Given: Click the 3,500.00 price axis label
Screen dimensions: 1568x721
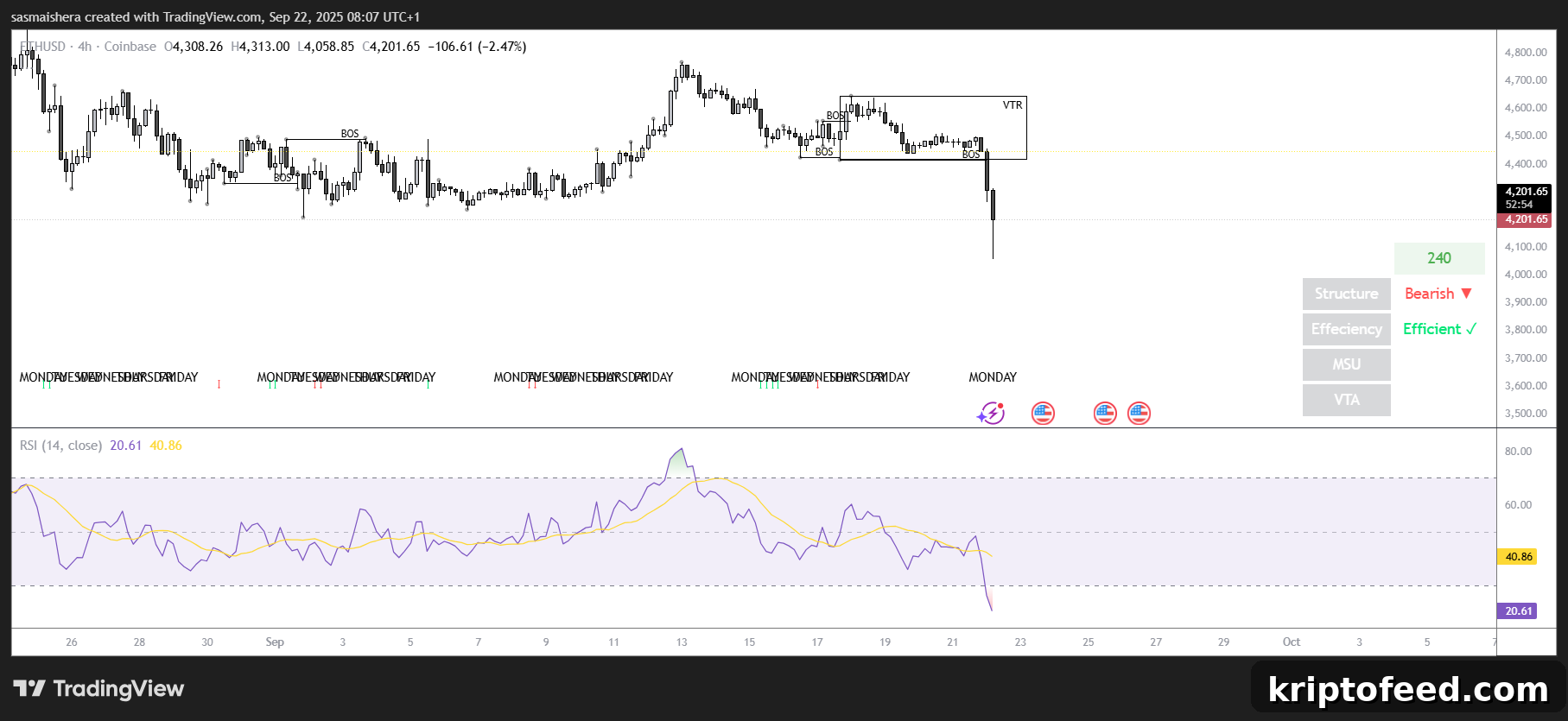Looking at the screenshot, I should [x=1526, y=414].
